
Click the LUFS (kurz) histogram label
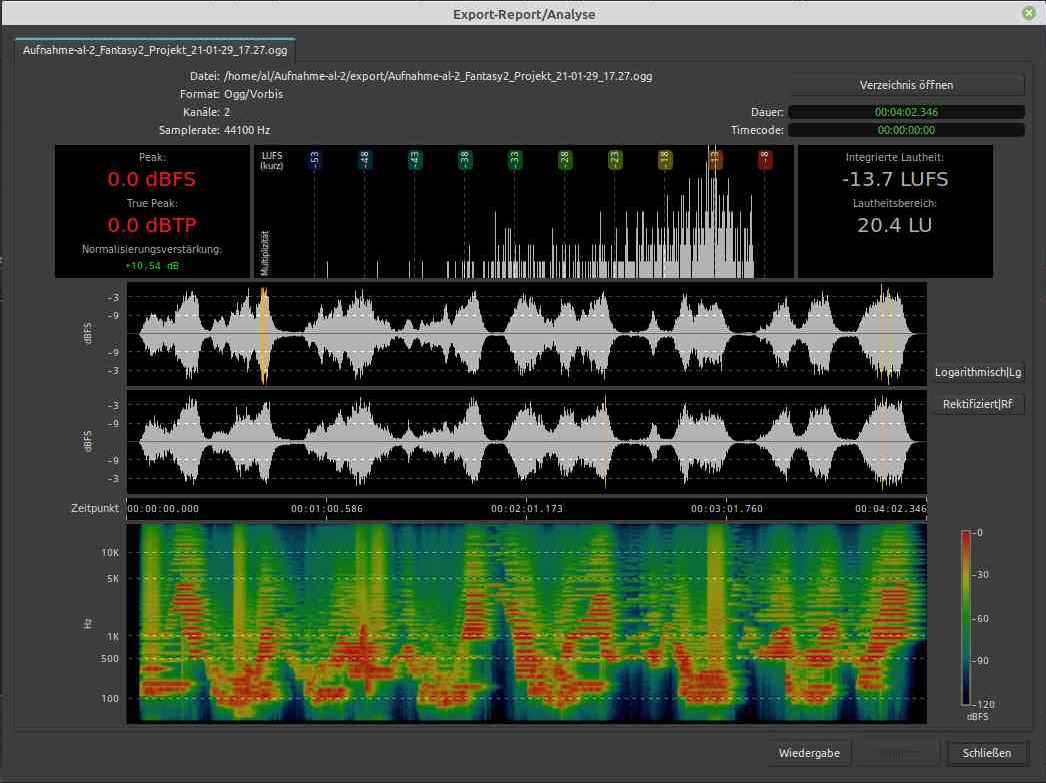[x=272, y=161]
